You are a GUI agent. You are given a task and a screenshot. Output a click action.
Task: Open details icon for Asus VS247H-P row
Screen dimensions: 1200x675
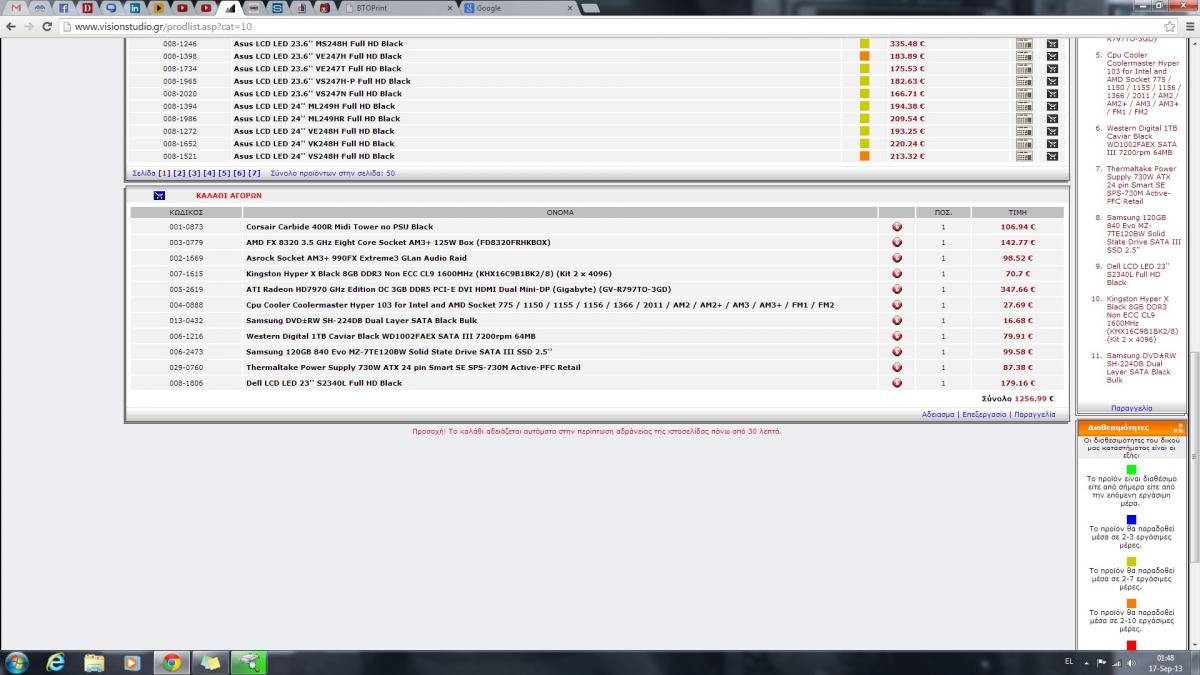1024,81
